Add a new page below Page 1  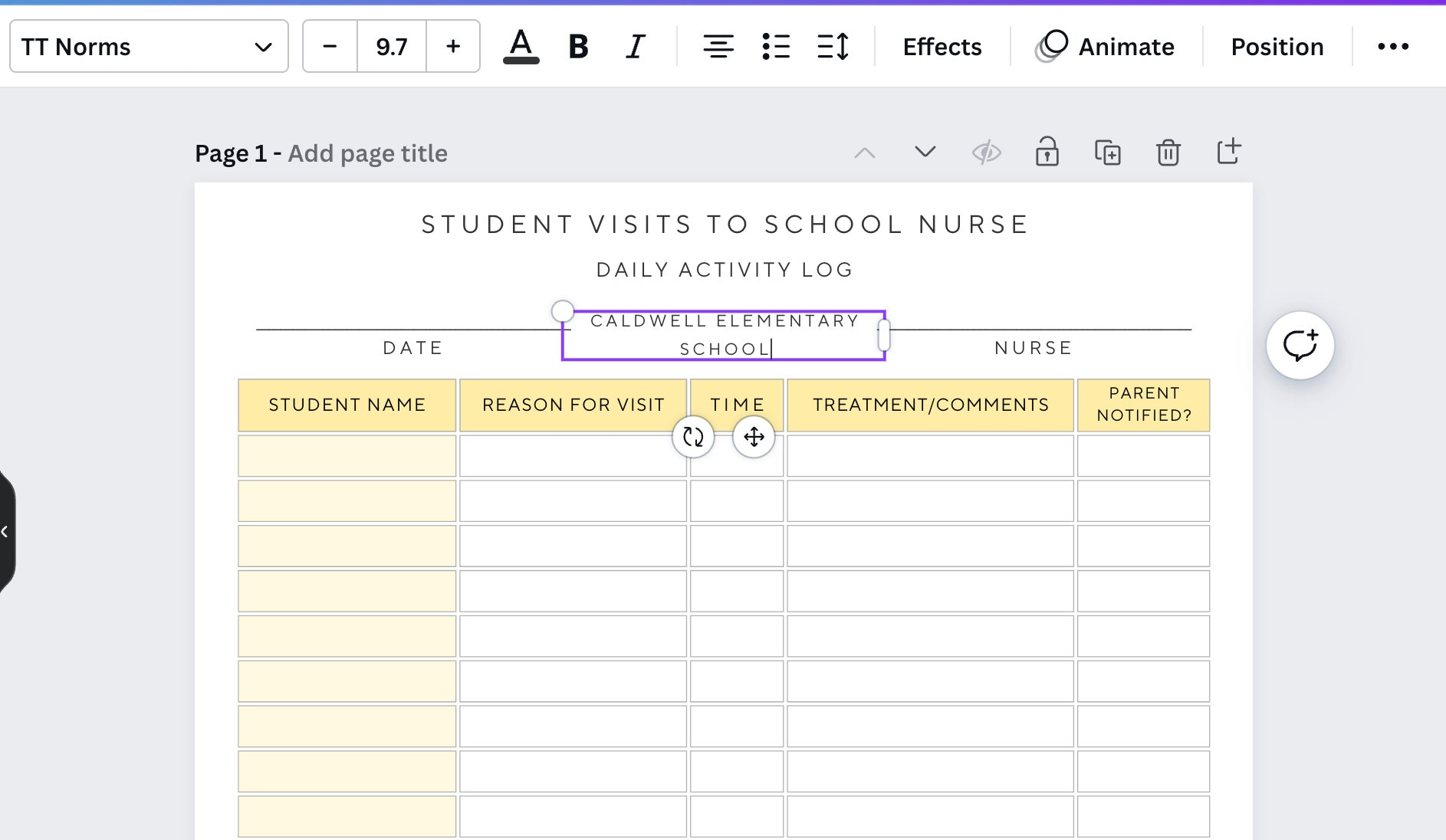coord(1229,153)
